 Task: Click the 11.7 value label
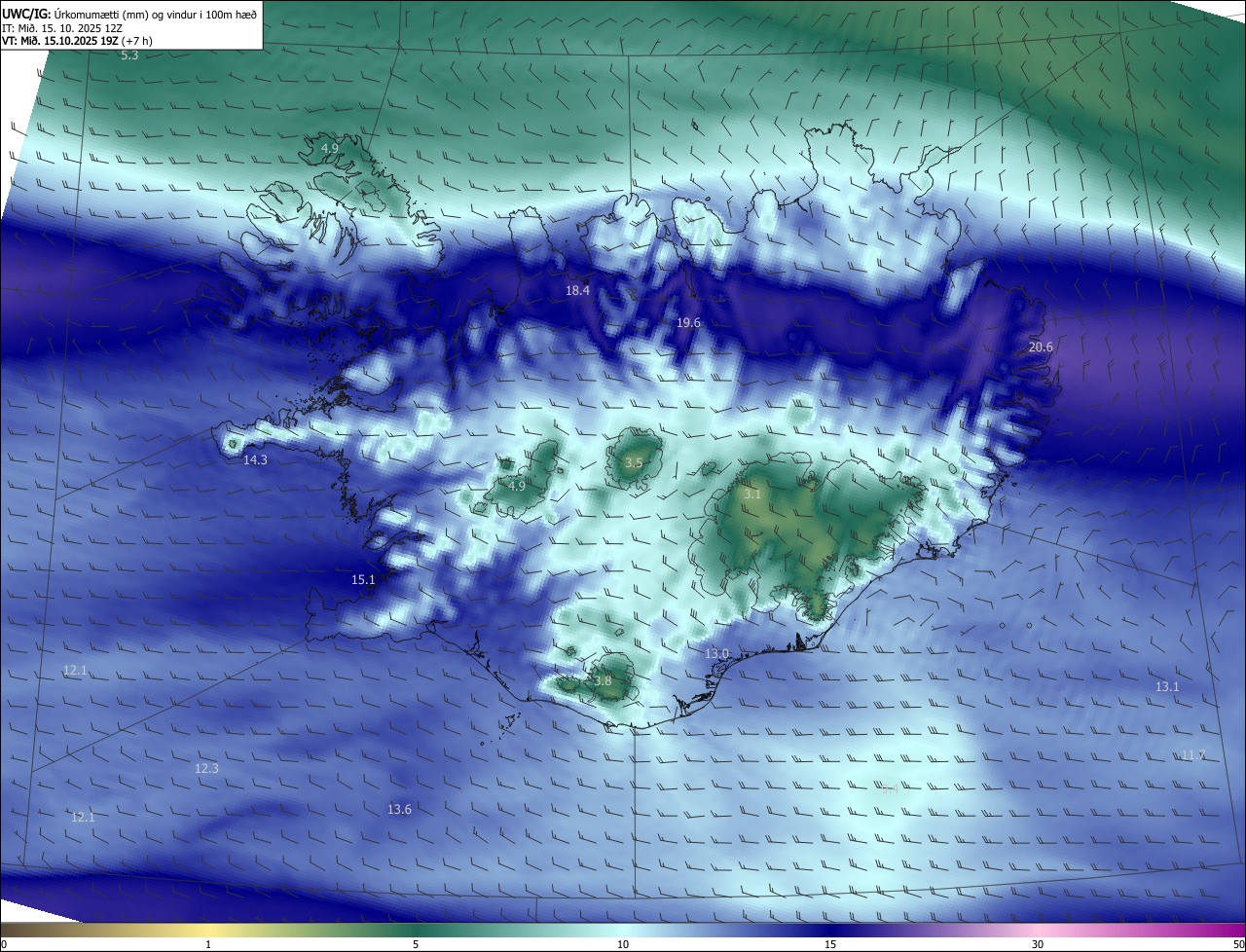pos(1192,754)
